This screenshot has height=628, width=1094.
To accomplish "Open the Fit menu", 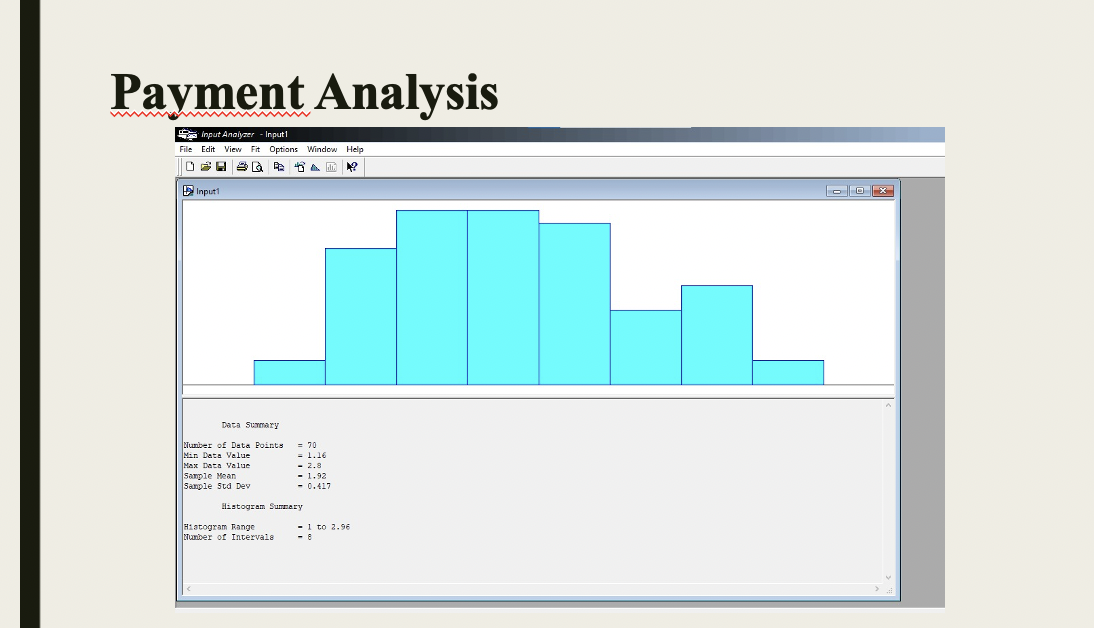I will click(x=255, y=149).
